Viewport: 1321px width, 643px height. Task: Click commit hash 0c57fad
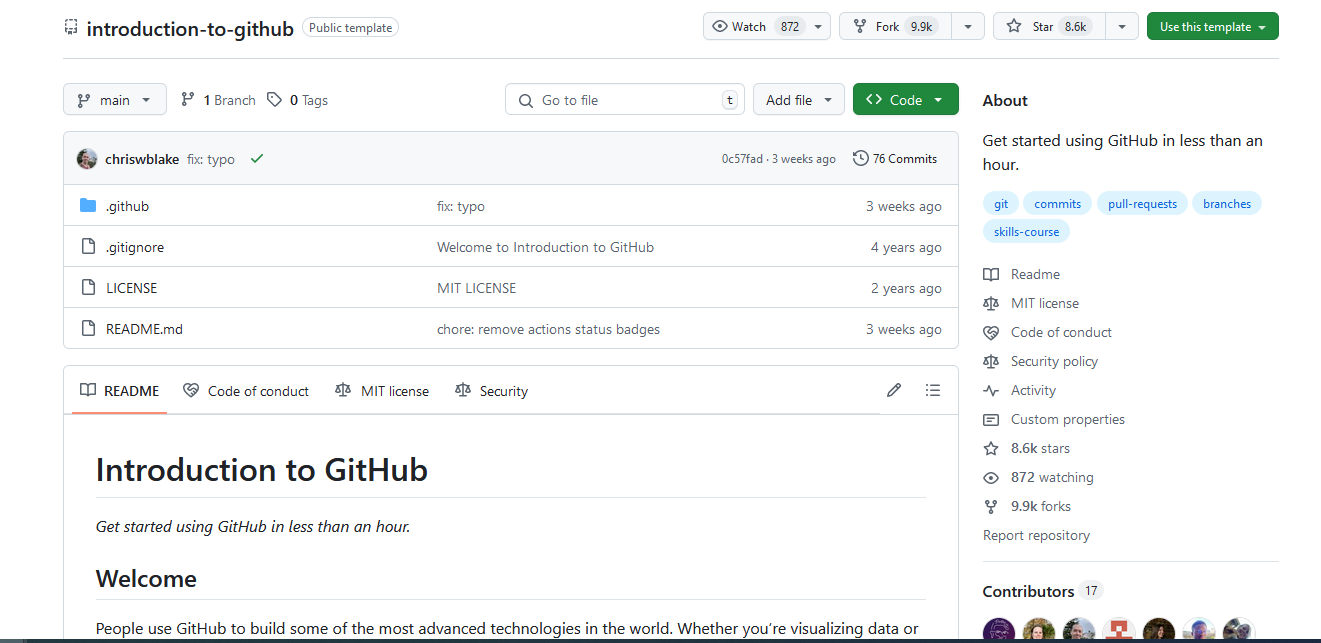(742, 159)
